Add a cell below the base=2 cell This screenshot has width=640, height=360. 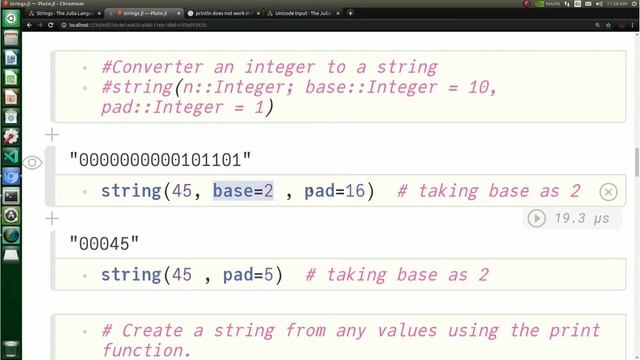point(52,218)
